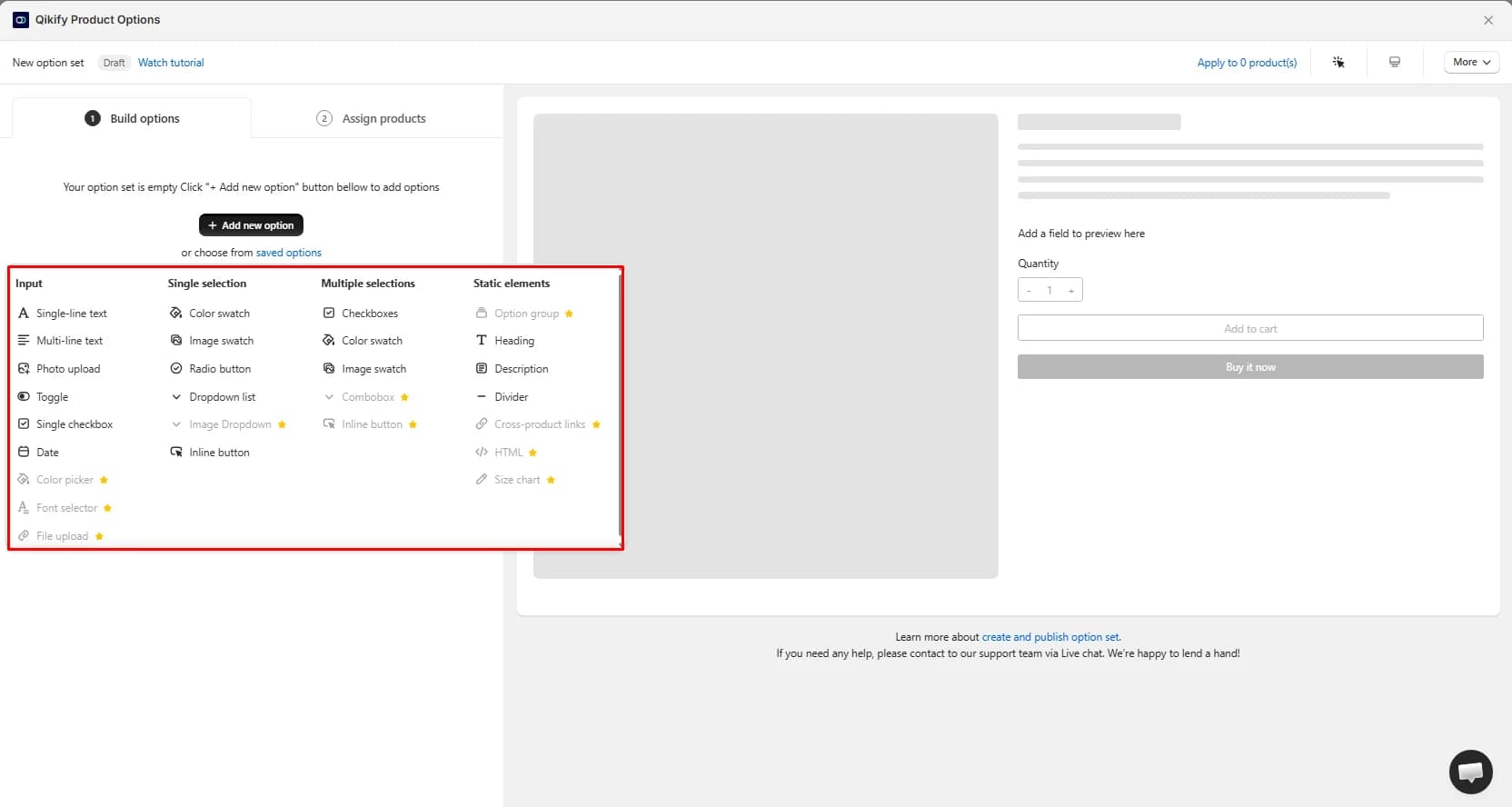Click the Single checkbox option icon

pyautogui.click(x=24, y=424)
